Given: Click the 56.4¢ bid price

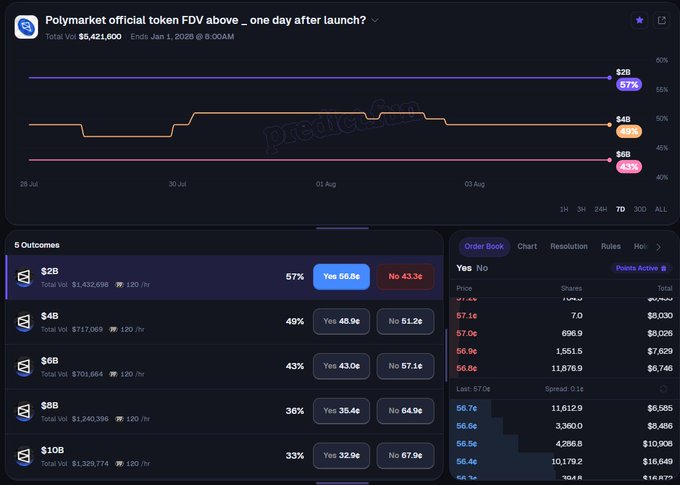Looking at the screenshot, I should point(467,462).
